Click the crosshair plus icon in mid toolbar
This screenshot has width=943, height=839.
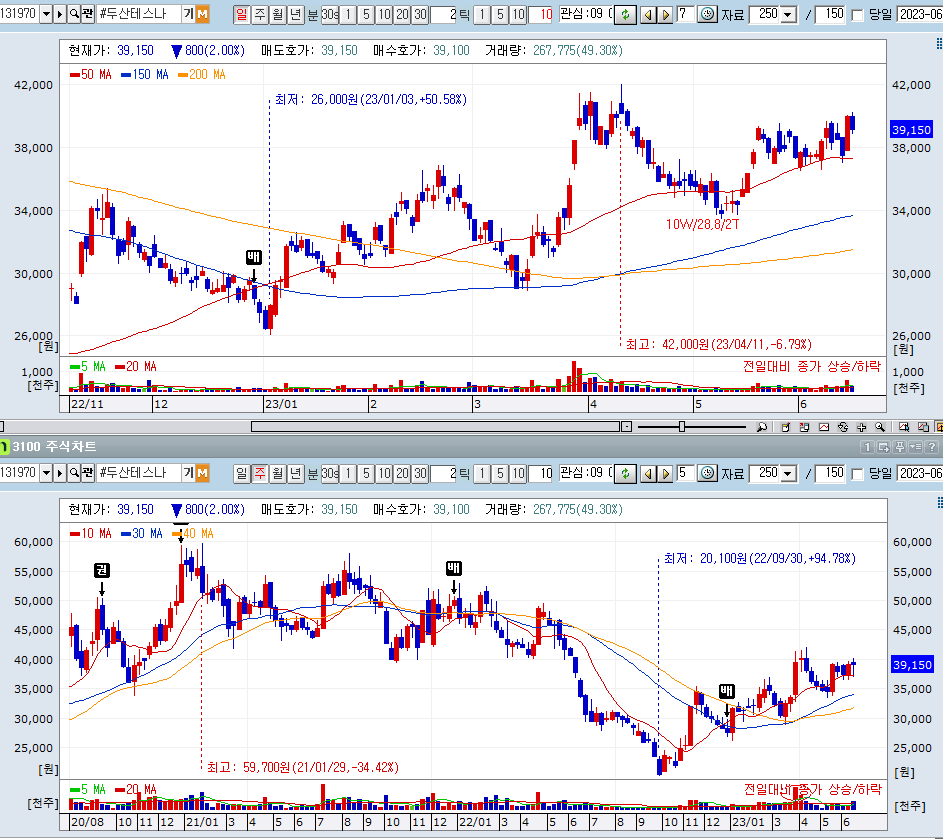point(861,426)
